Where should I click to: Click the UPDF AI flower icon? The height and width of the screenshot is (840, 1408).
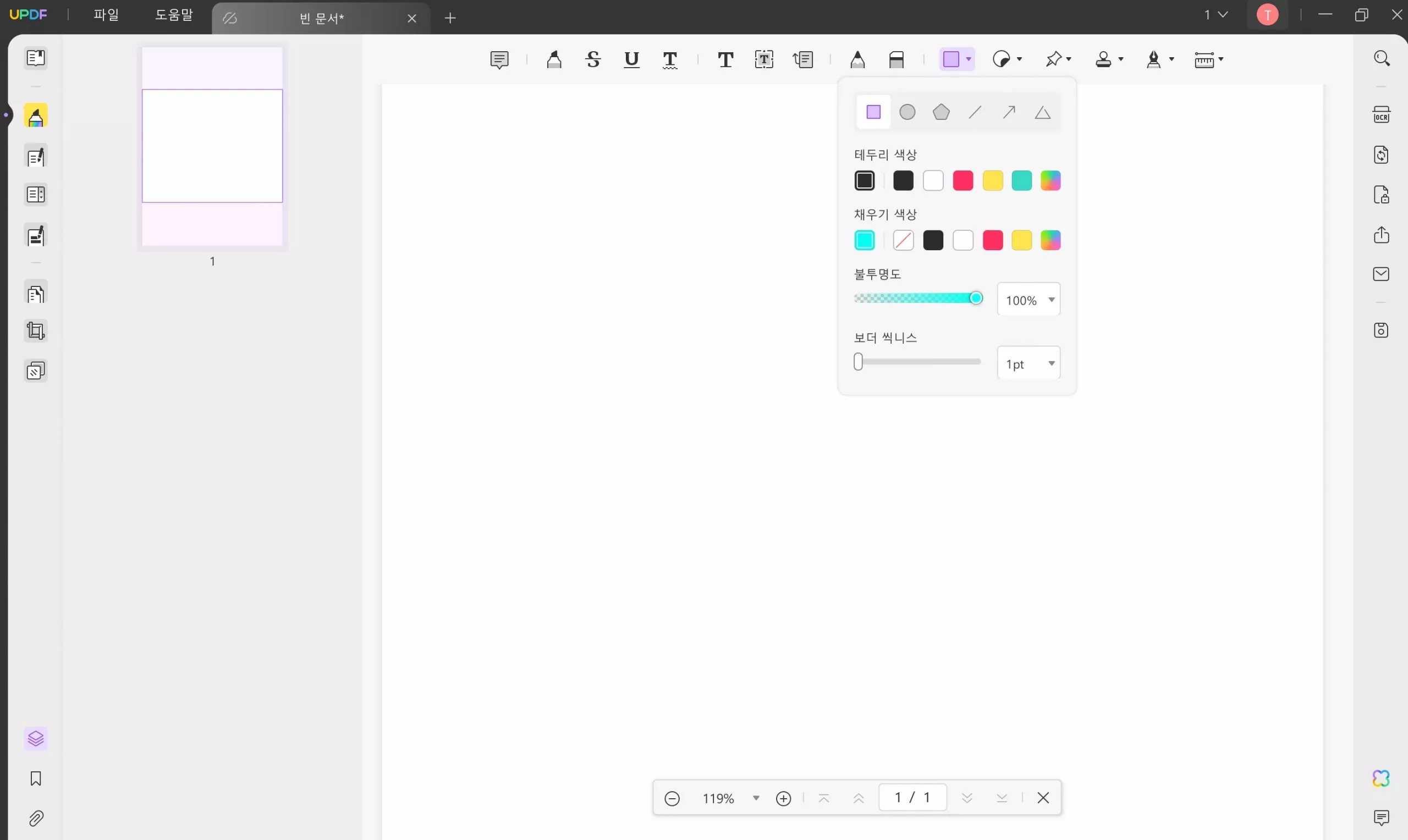[x=1381, y=779]
